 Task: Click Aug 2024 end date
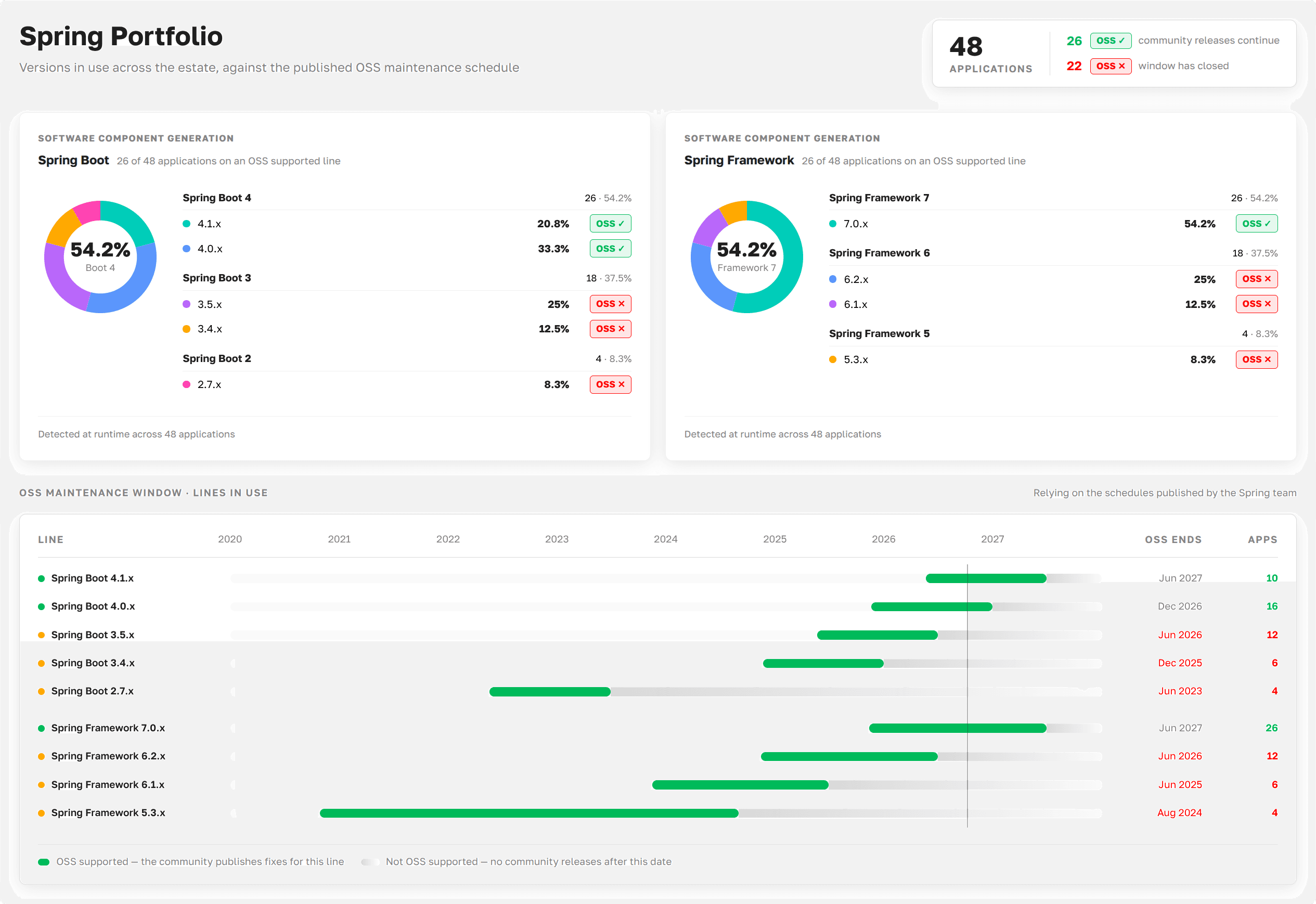1179,813
